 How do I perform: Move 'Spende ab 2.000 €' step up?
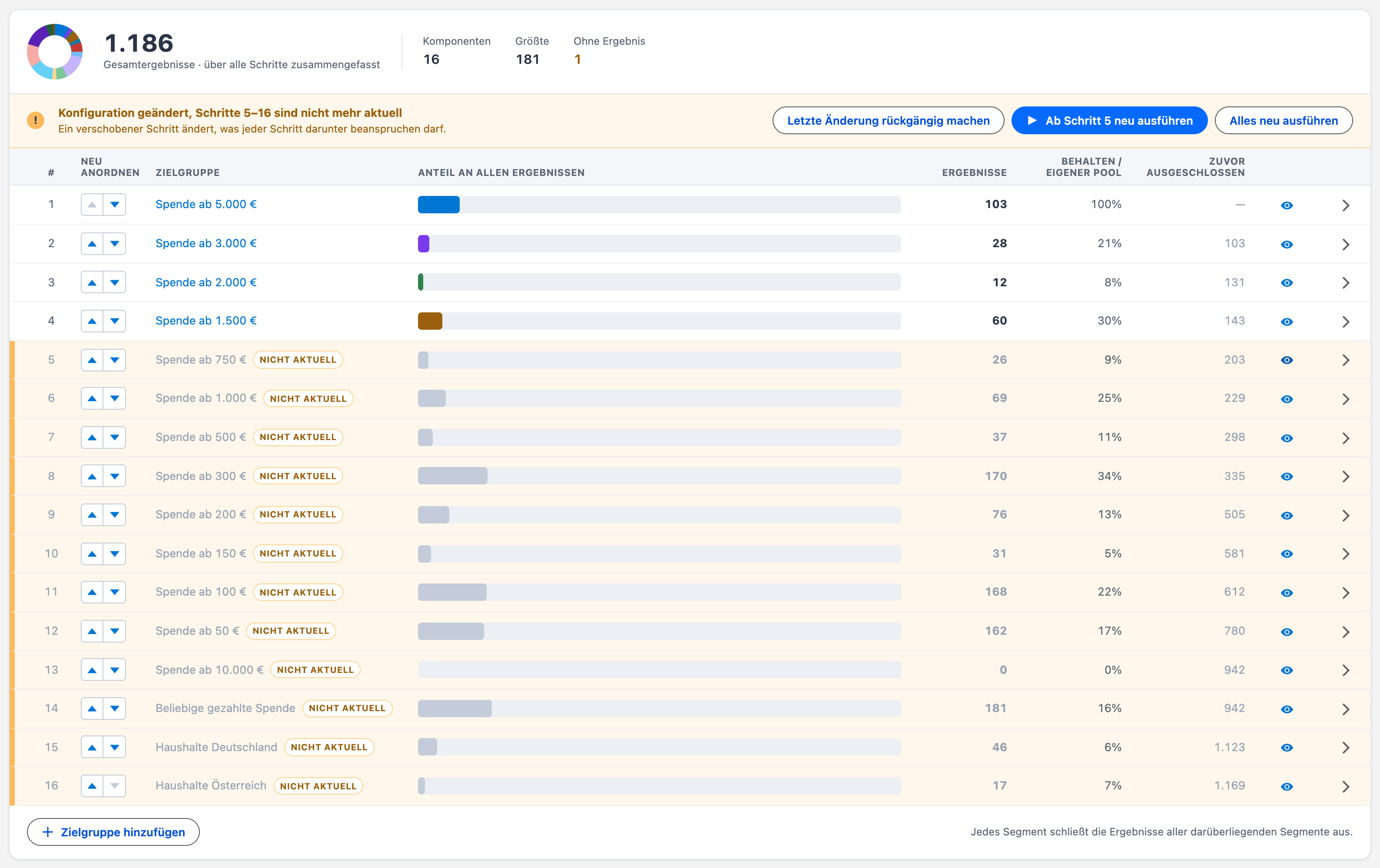(92, 282)
